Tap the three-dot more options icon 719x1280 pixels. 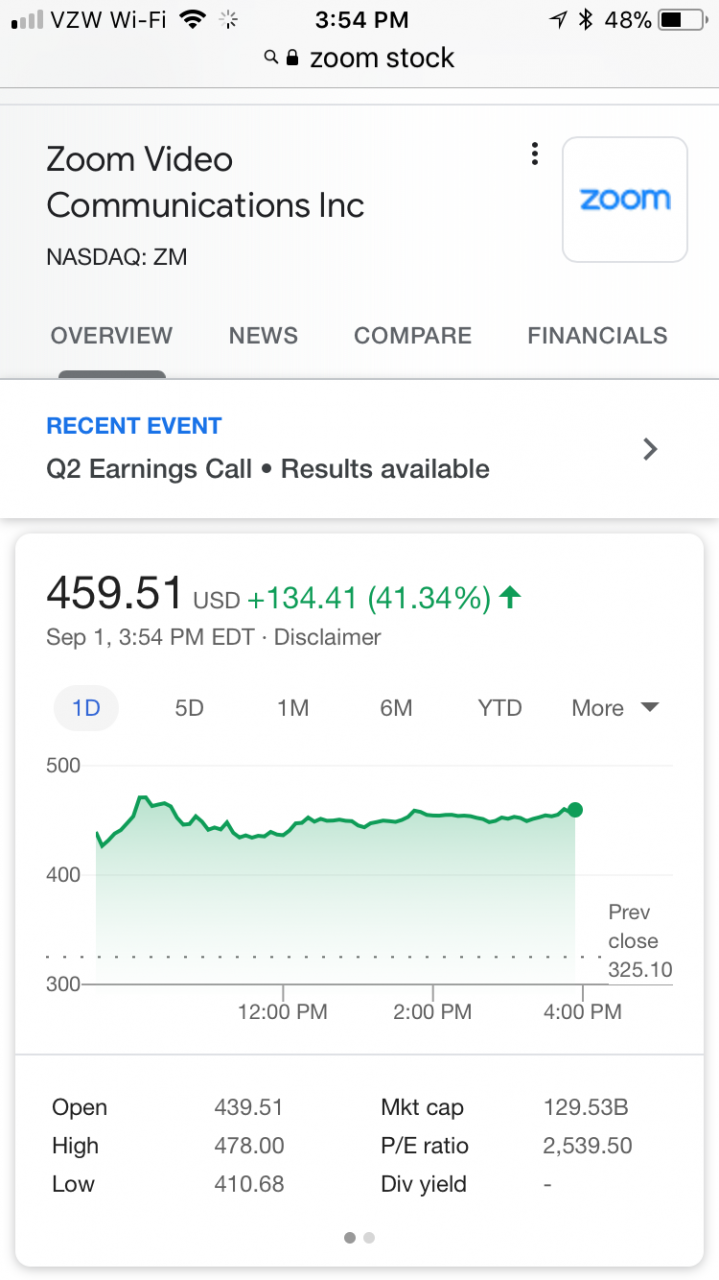pos(535,154)
